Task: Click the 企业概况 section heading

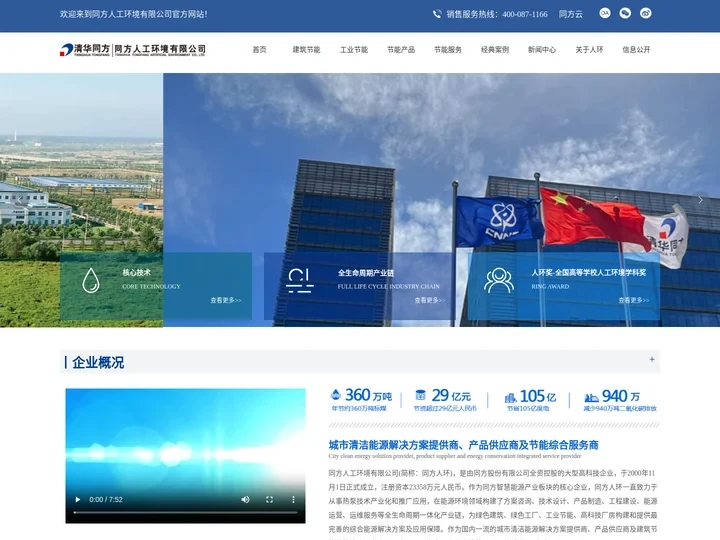Action: [x=98, y=362]
